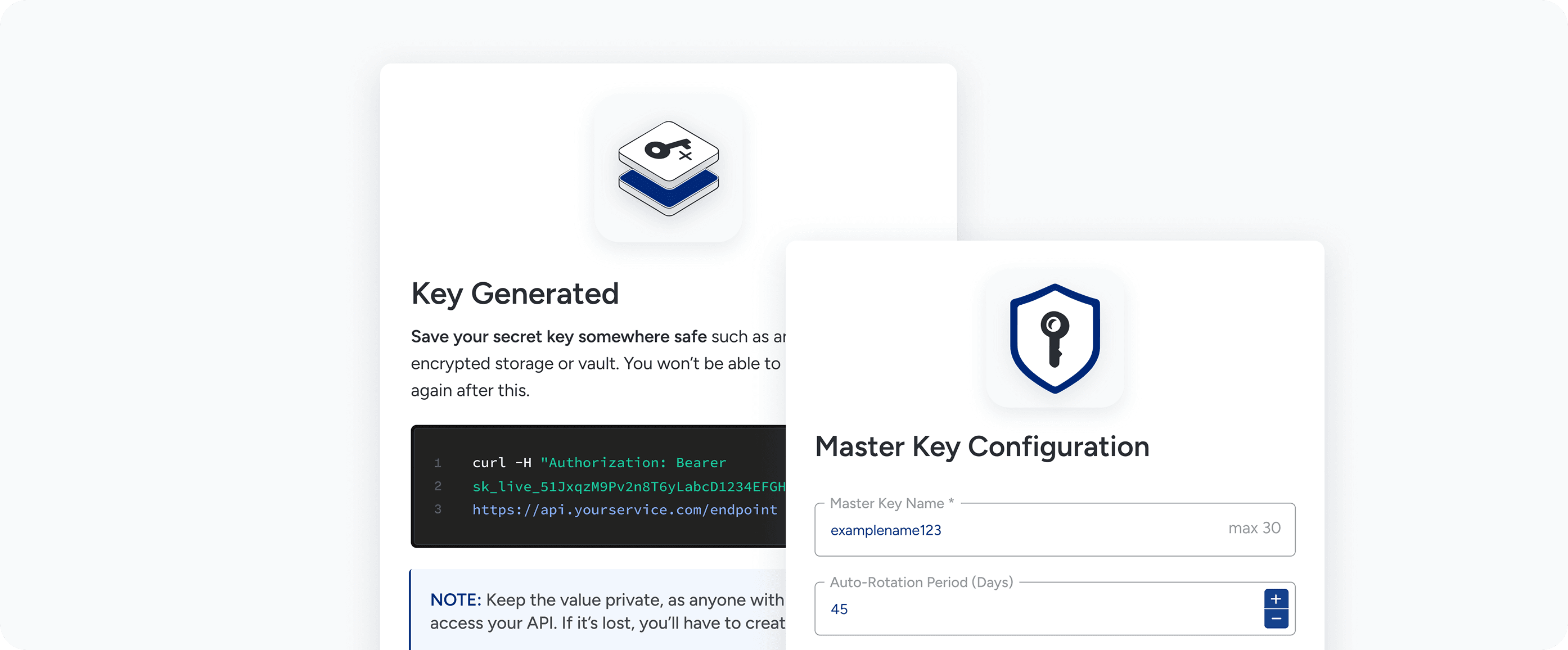The width and height of the screenshot is (1568, 650).
Task: Click line number 2 in code block
Action: pos(438,486)
